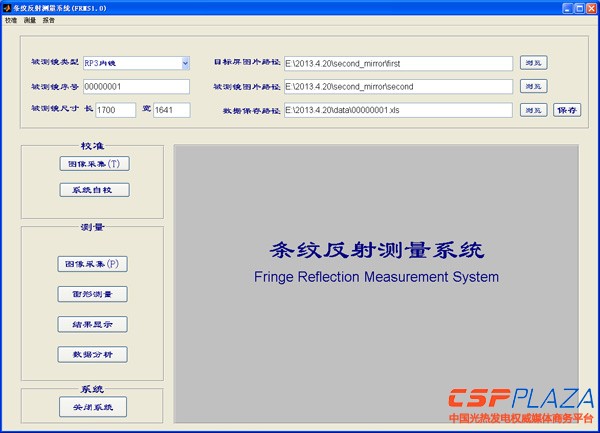The width and height of the screenshot is (600, 433).
Task: Click the 被测镜图片路径 path field
Action: tap(397, 87)
